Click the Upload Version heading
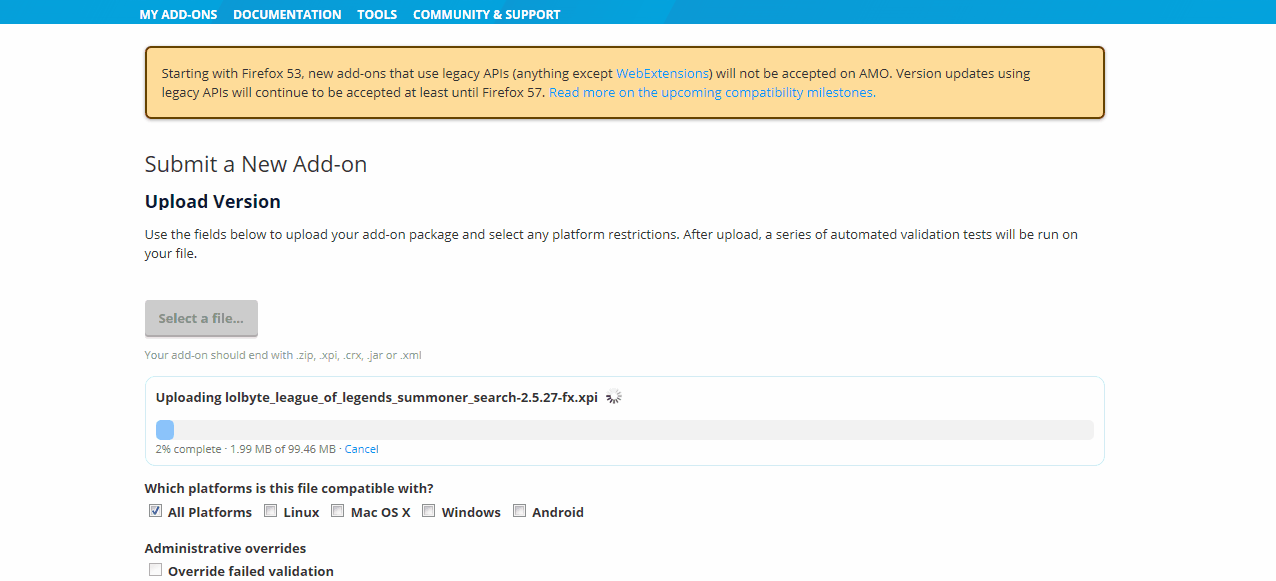 pos(213,201)
